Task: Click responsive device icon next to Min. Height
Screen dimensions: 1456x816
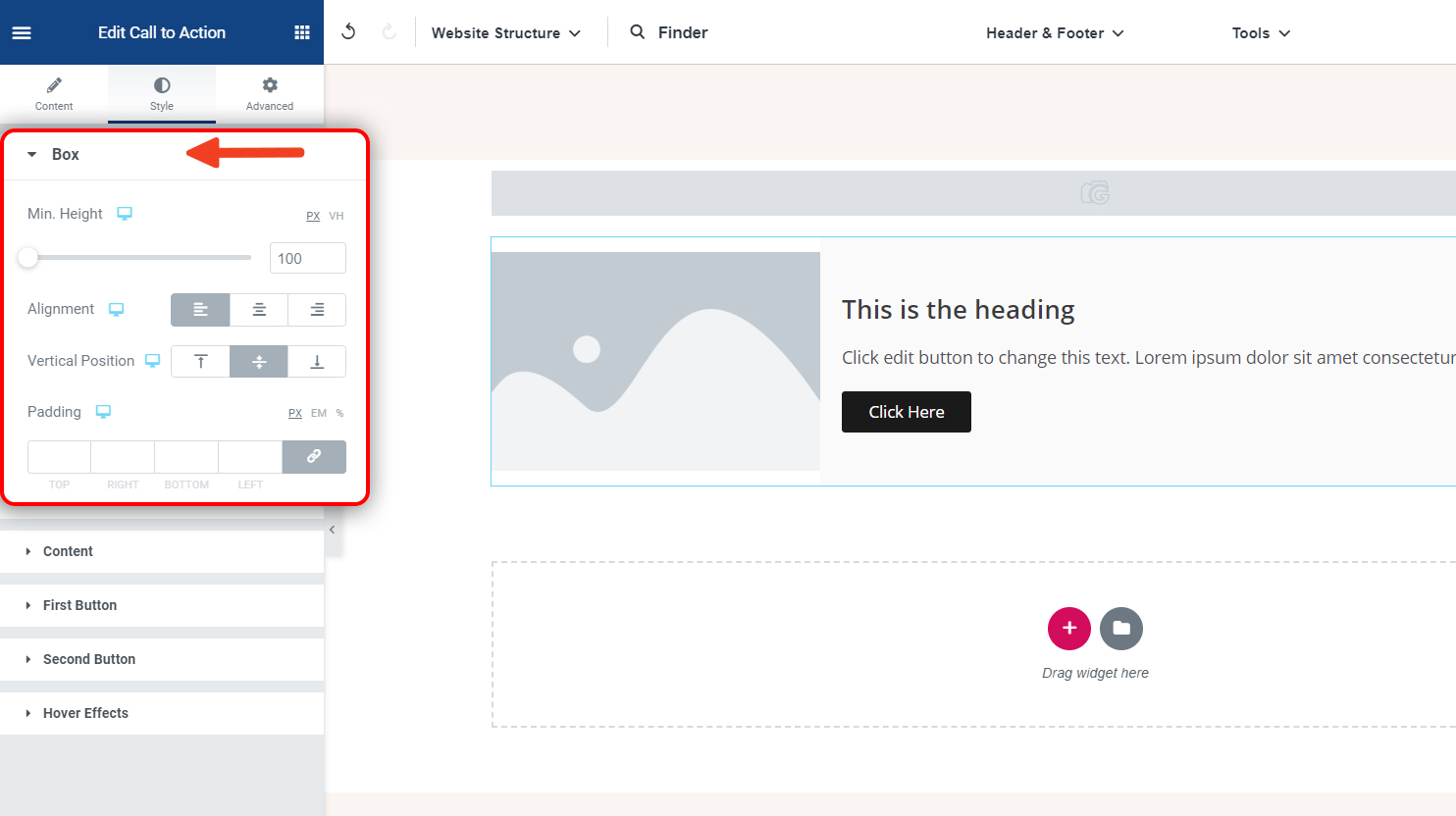Action: (x=125, y=214)
